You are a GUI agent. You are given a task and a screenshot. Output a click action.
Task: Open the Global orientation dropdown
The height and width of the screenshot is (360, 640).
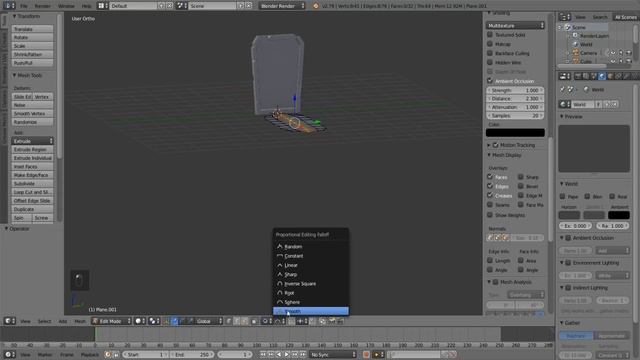pyautogui.click(x=208, y=321)
